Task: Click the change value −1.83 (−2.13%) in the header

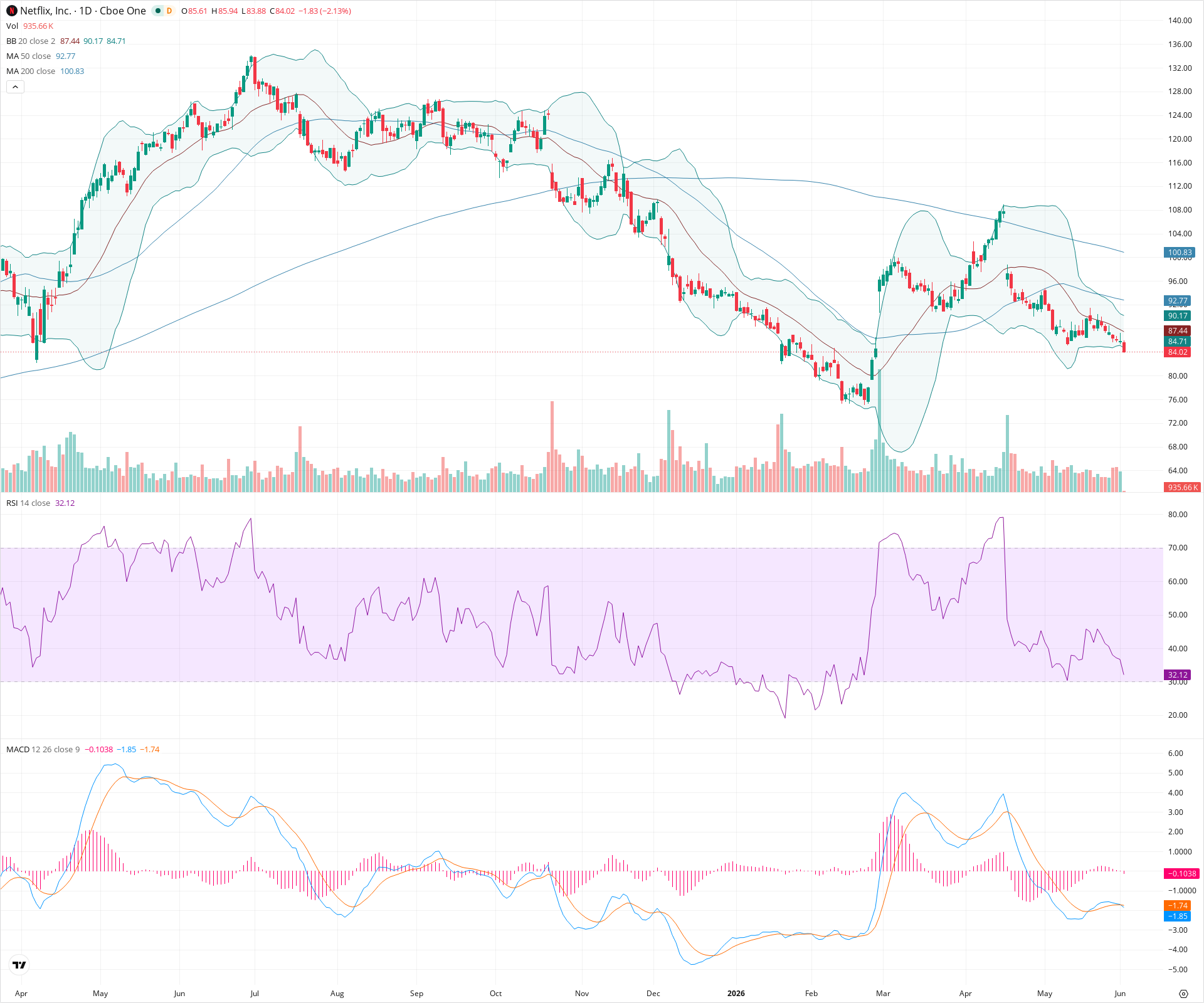Action: point(325,11)
